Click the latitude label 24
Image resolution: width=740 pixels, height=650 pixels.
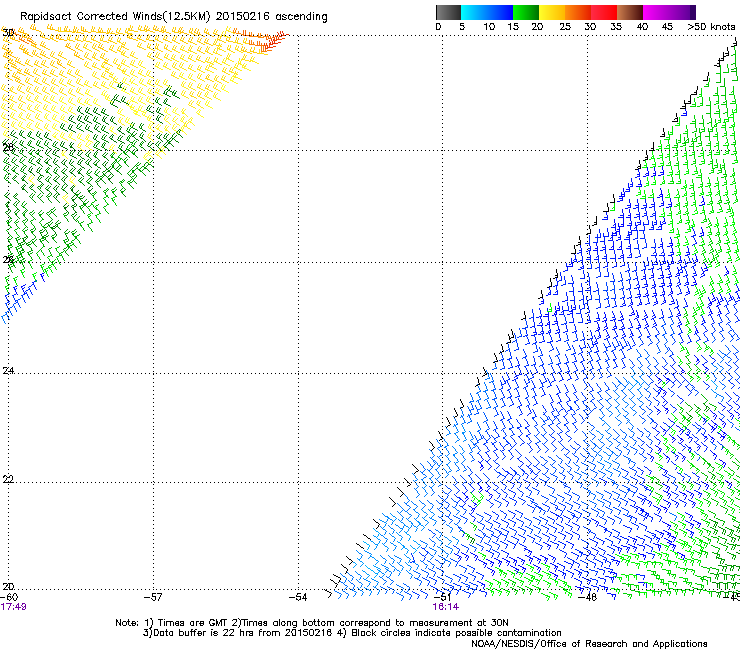click(x=8, y=371)
